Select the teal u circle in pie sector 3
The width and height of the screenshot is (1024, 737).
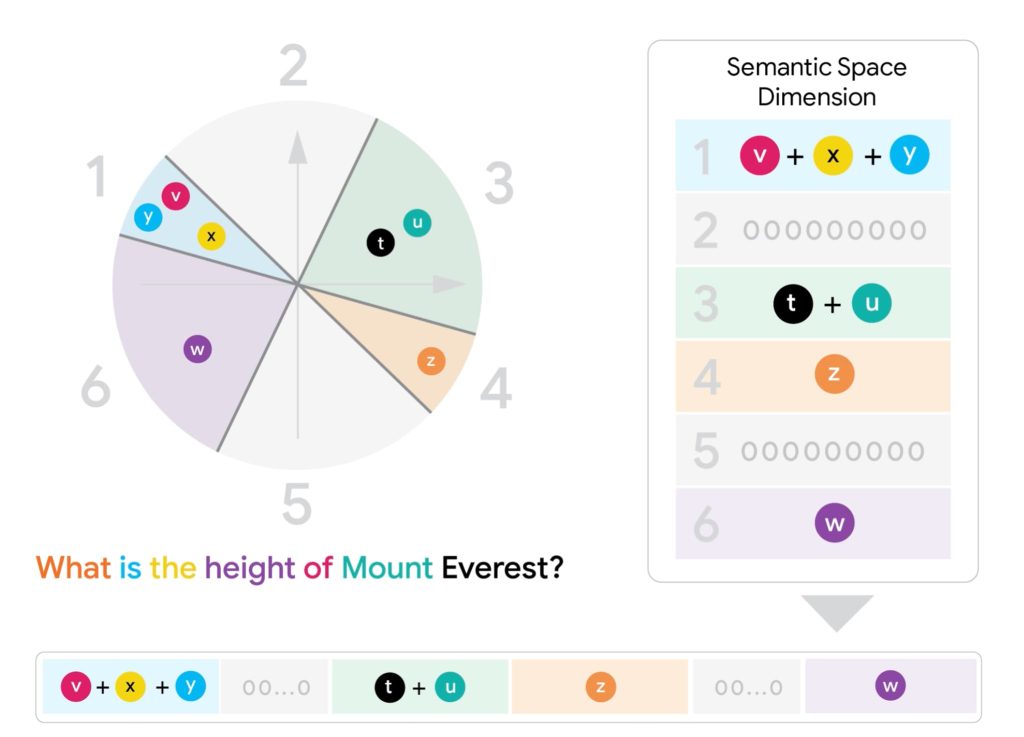[417, 223]
